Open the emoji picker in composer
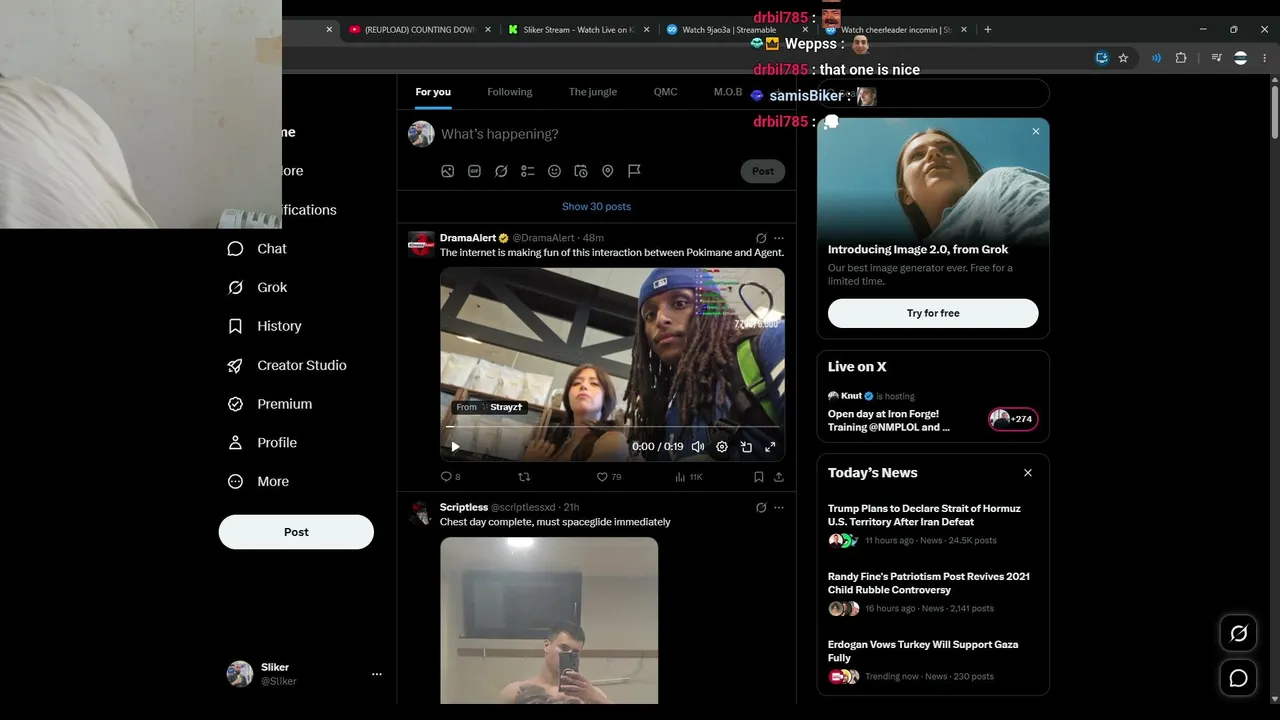Image resolution: width=1280 pixels, height=720 pixels. point(554,171)
